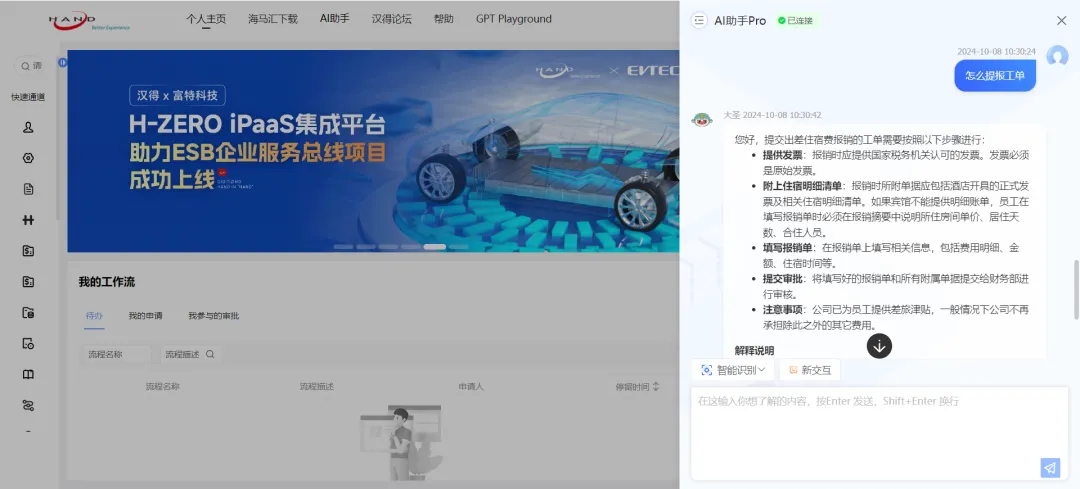Viewport: 1080px width, 489px height.
Task: Open the document-with-clock sidebar icon
Action: [28, 344]
